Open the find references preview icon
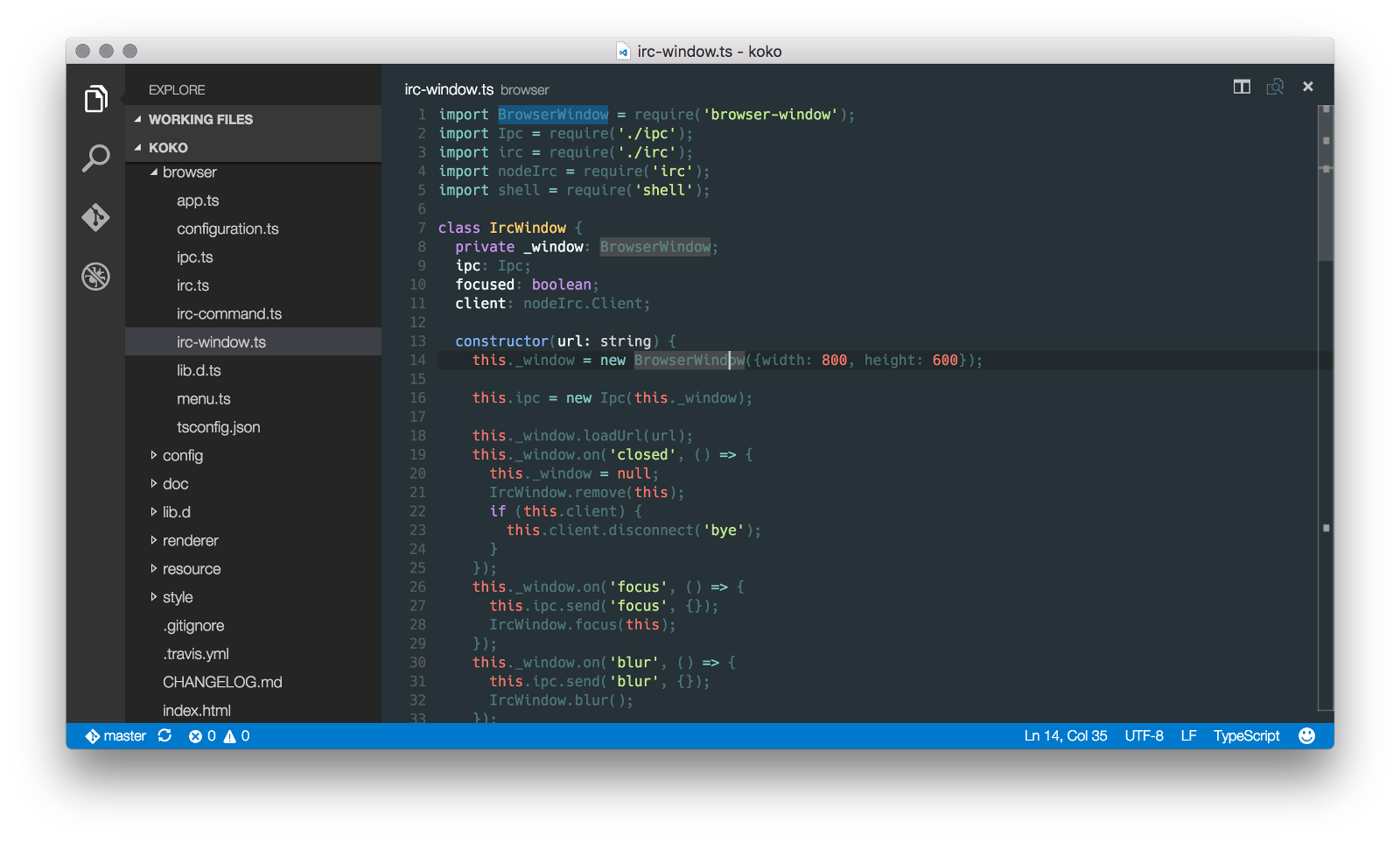Screen dimensions: 1400x843 pos(1275,87)
